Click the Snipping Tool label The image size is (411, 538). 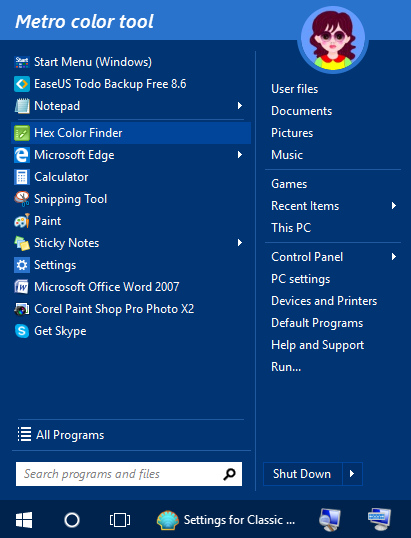(x=70, y=199)
